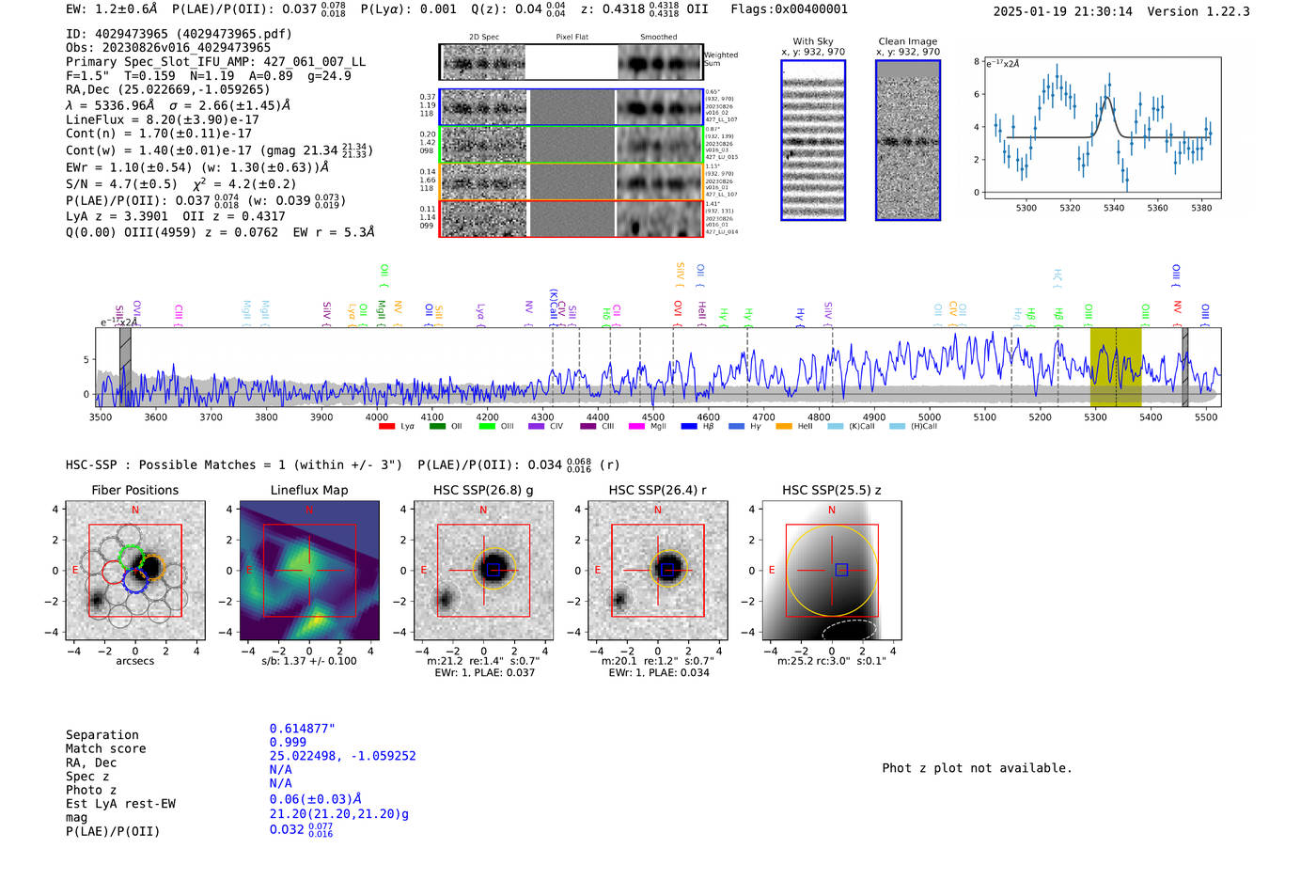Screen dimensions: 1316x896
Task: Click the Weighted Sum 2D spectrum strip
Action: pos(571,62)
